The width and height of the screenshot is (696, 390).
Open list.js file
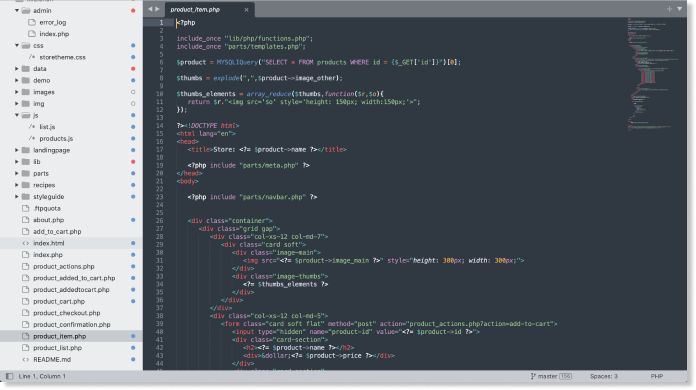[47, 126]
